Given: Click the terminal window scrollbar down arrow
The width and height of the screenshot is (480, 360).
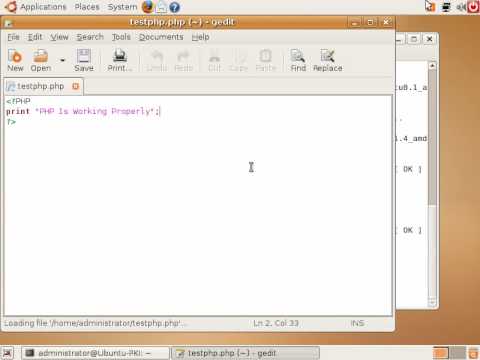Looking at the screenshot, I should point(432,303).
